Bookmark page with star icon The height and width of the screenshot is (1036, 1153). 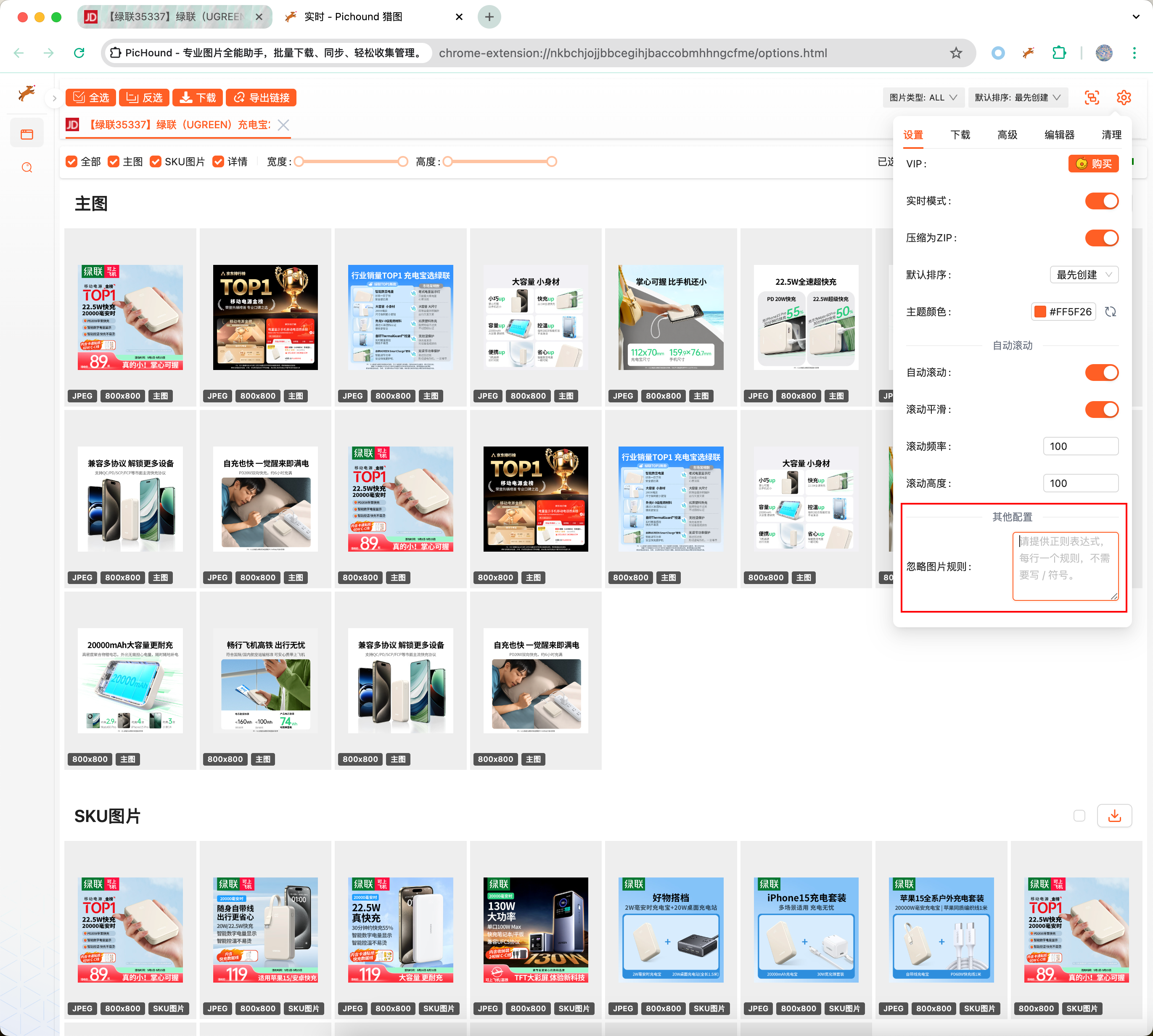(956, 53)
